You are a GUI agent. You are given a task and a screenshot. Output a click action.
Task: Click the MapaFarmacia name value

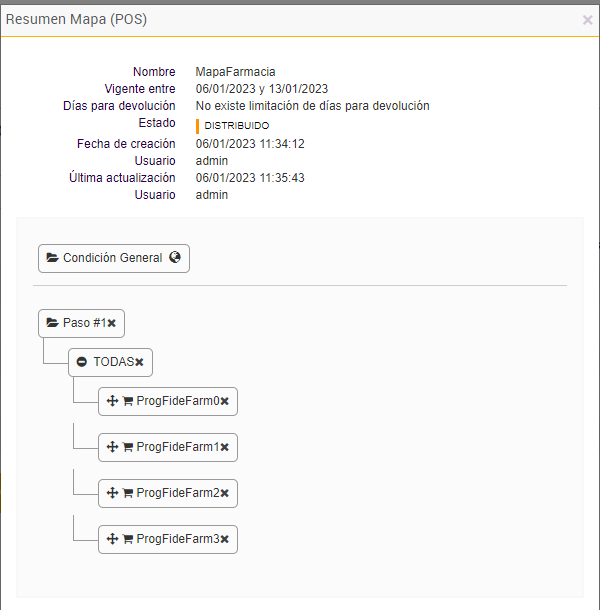[x=235, y=72]
